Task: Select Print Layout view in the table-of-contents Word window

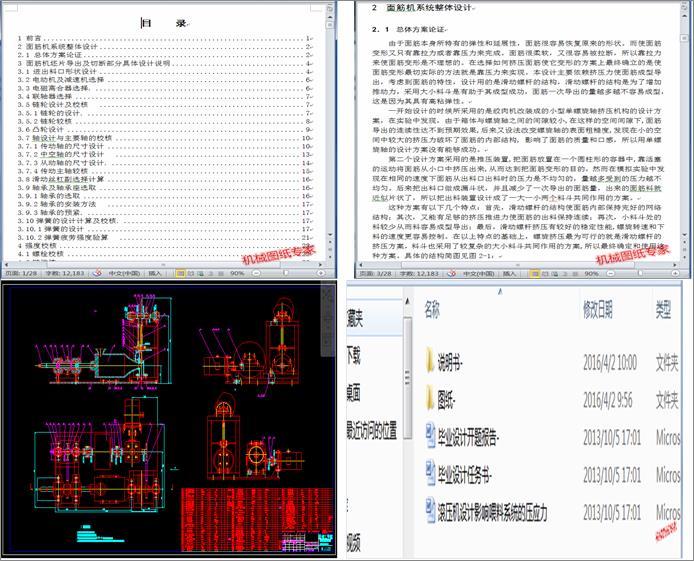Action: (180, 273)
